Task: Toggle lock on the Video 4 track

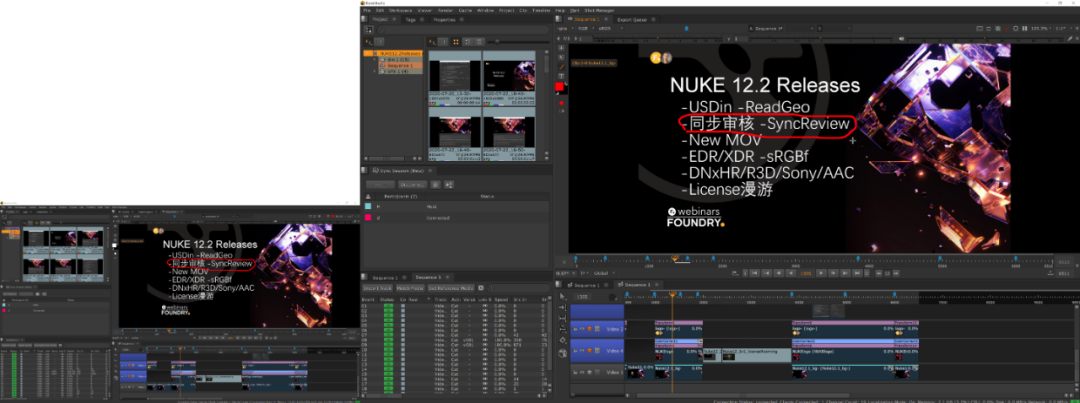Action: (574, 351)
